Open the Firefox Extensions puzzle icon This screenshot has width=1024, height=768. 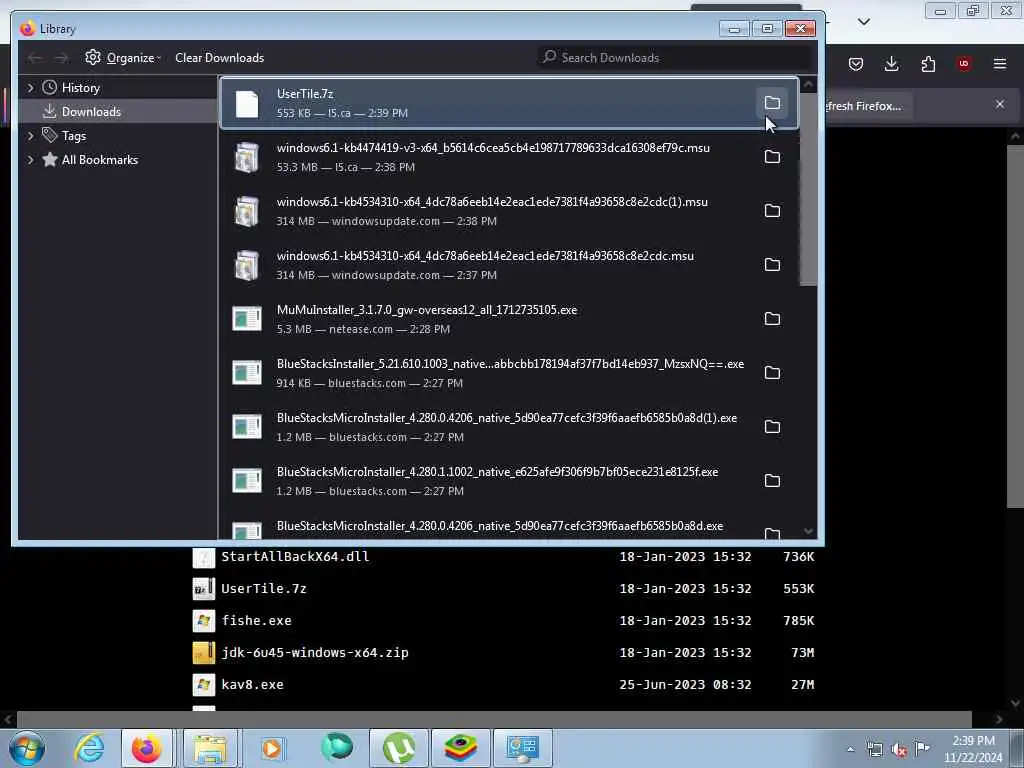[x=928, y=64]
